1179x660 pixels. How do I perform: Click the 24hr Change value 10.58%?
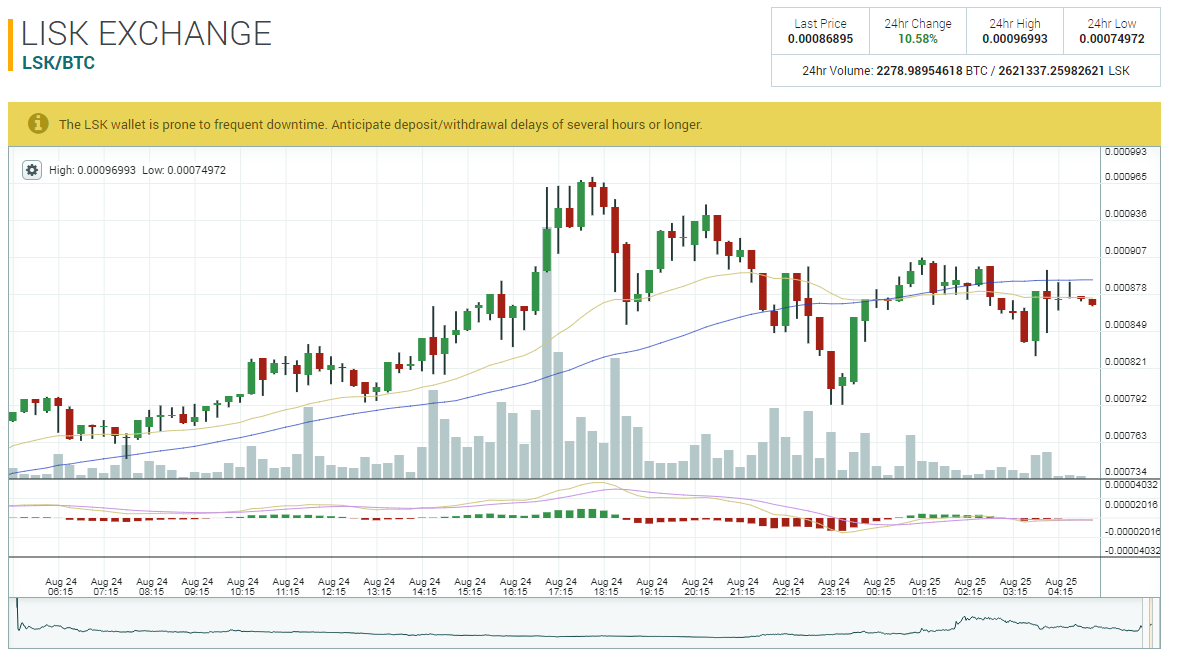coord(917,39)
